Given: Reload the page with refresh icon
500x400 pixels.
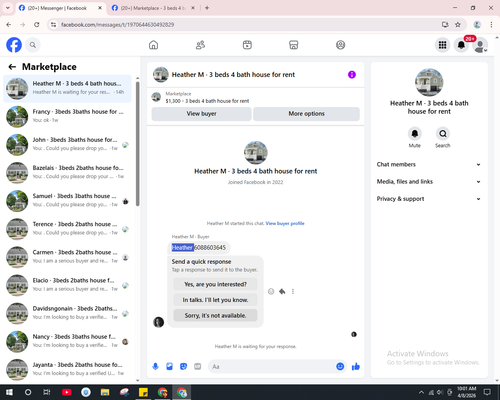Looking at the screenshot, I should 37,25.
